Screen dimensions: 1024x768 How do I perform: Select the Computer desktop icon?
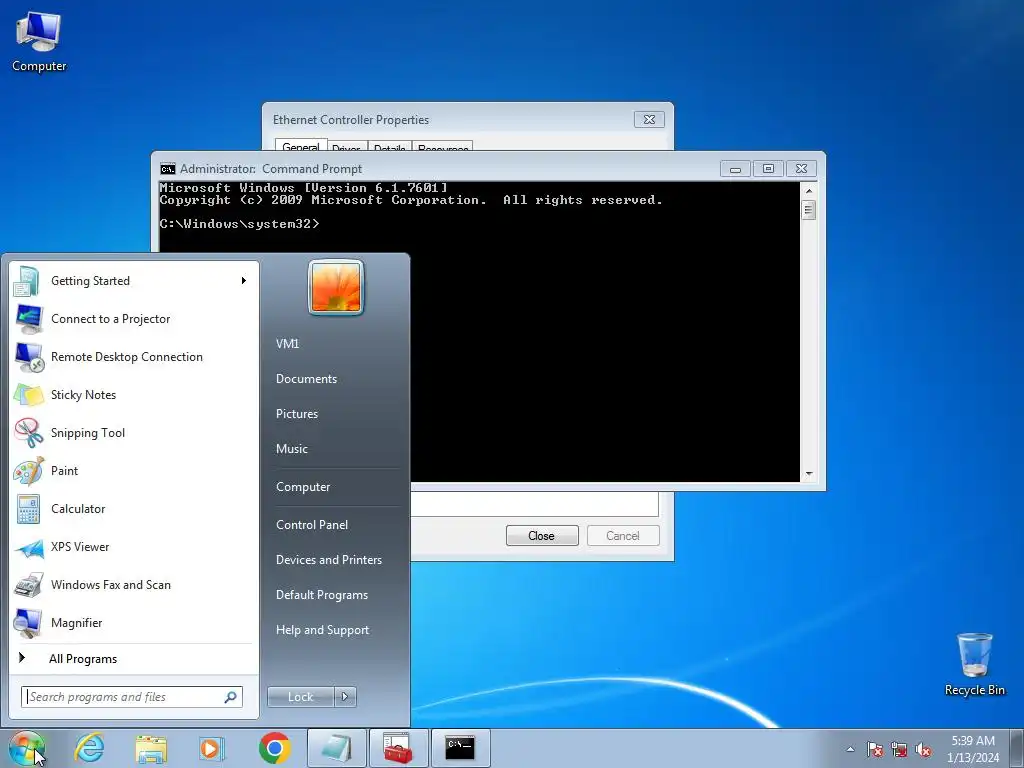[39, 41]
